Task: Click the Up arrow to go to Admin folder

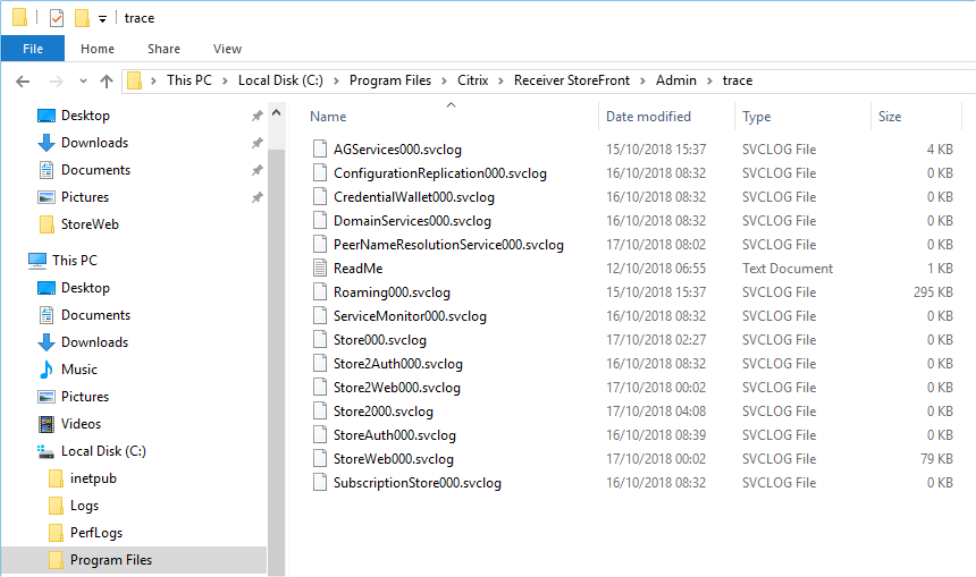Action: pos(107,80)
